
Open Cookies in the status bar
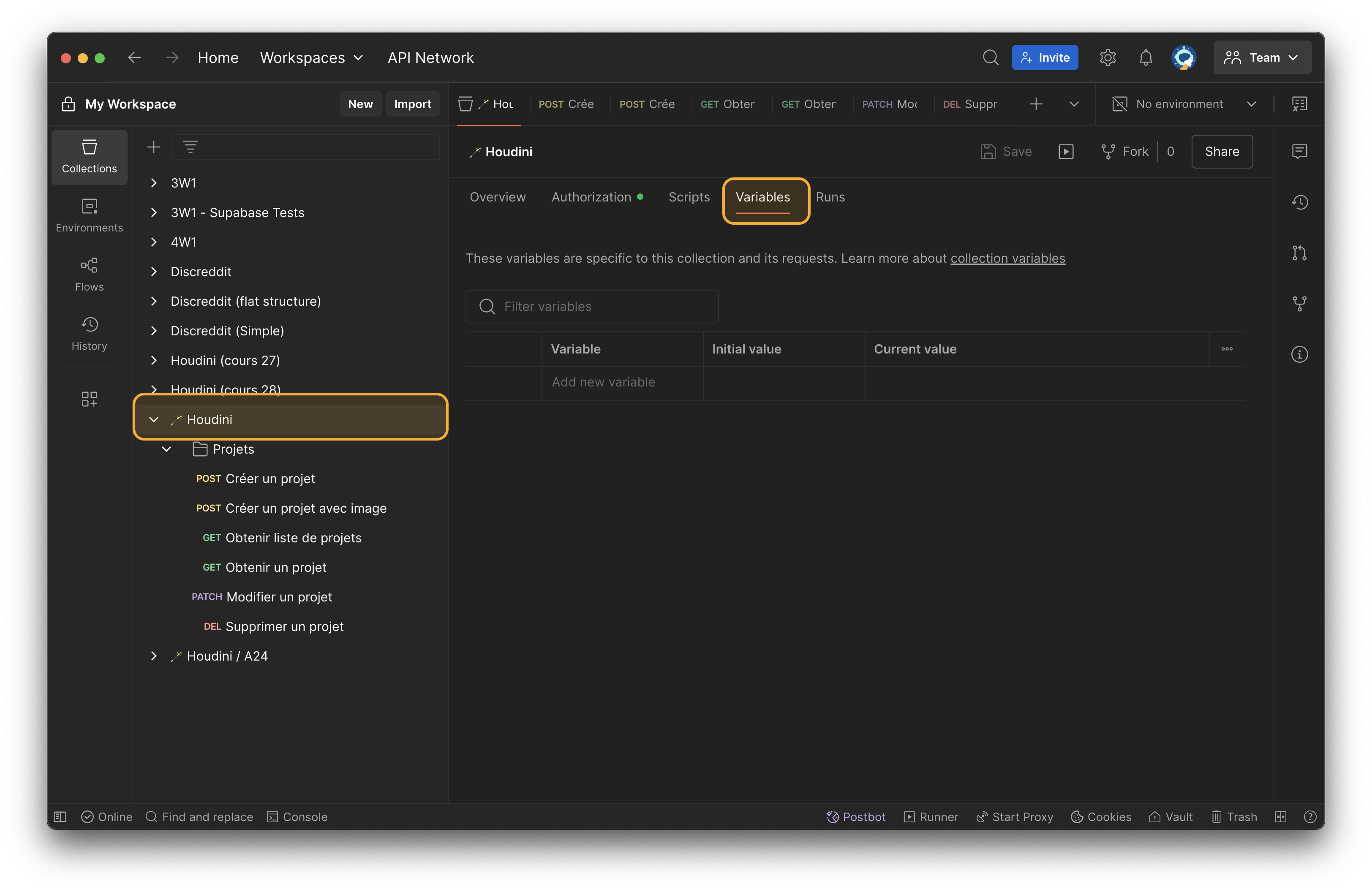[x=1101, y=817]
